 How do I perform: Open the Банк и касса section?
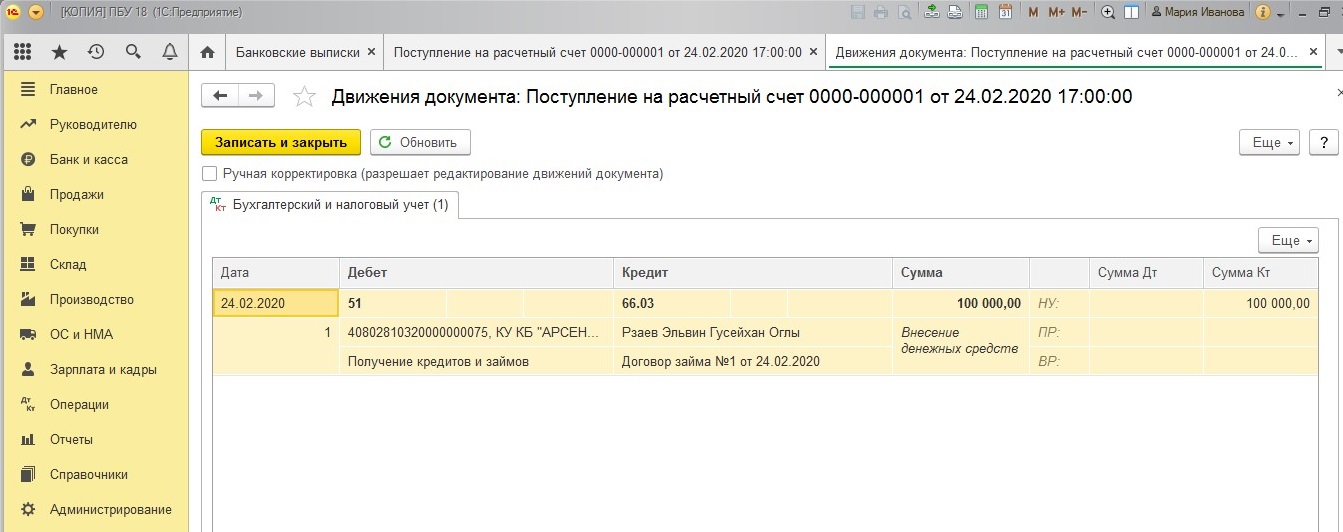coord(94,159)
